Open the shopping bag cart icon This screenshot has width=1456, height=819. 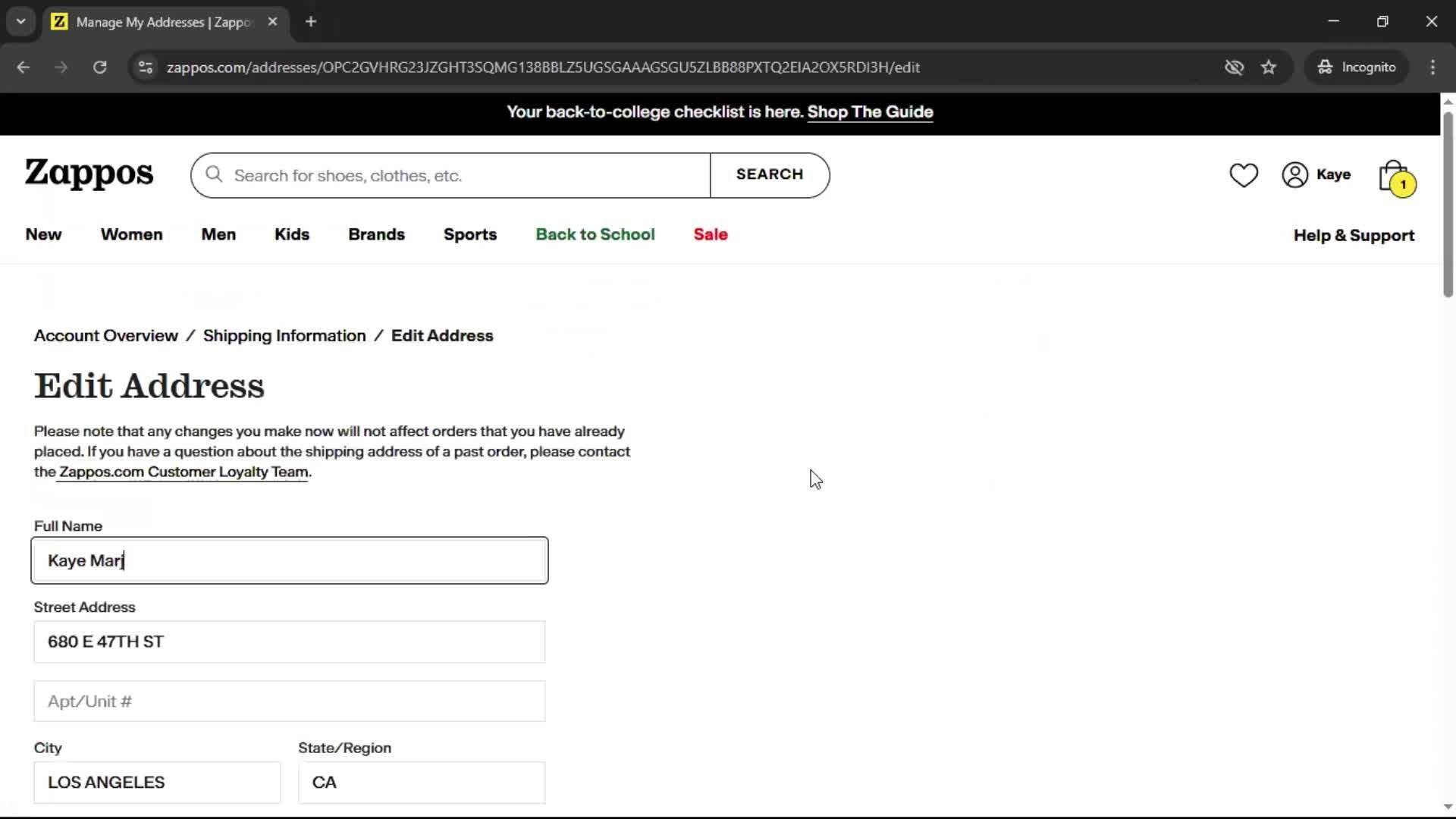1396,178
